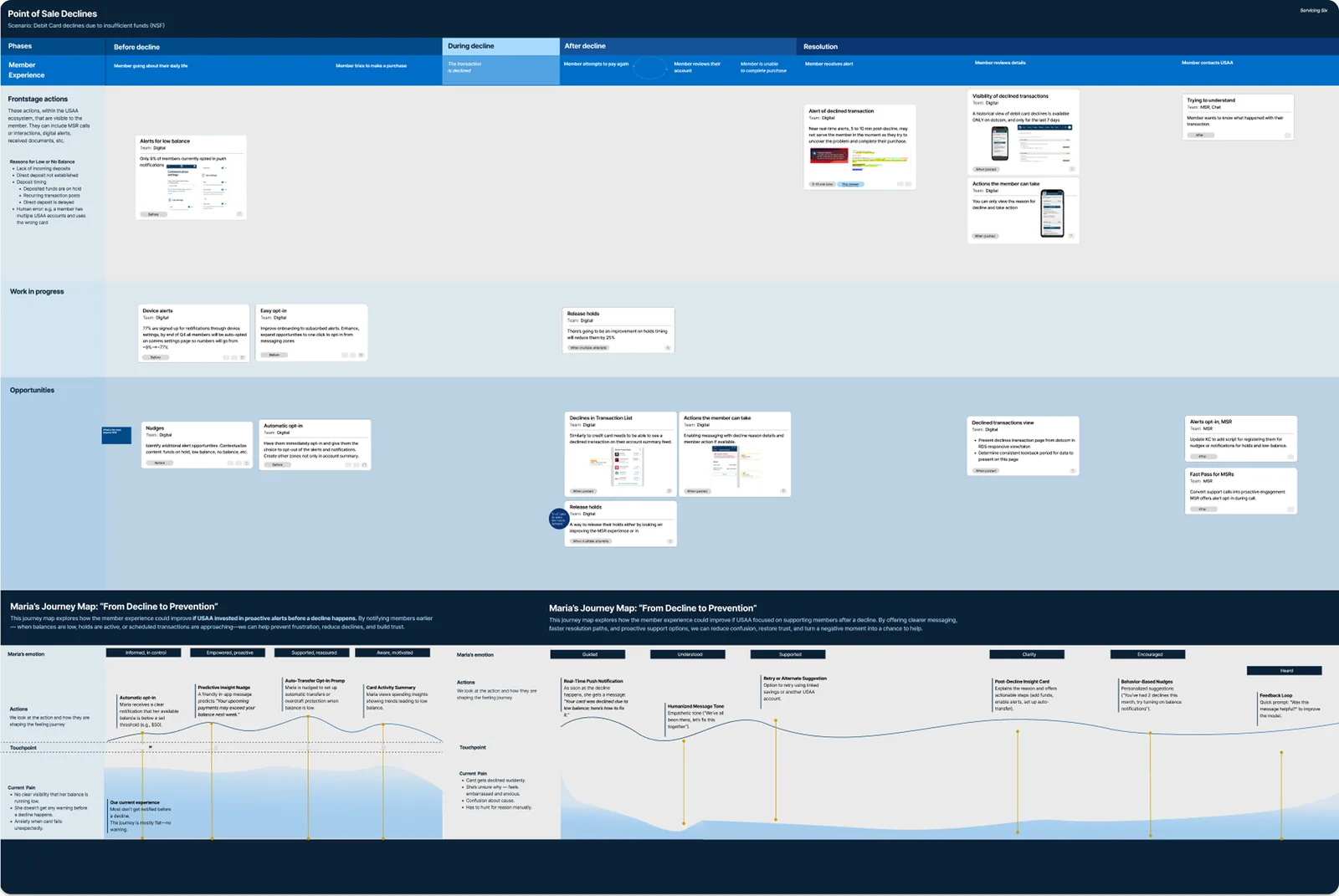
Task: Click the 'Heard' emotion label
Action: [1286, 670]
